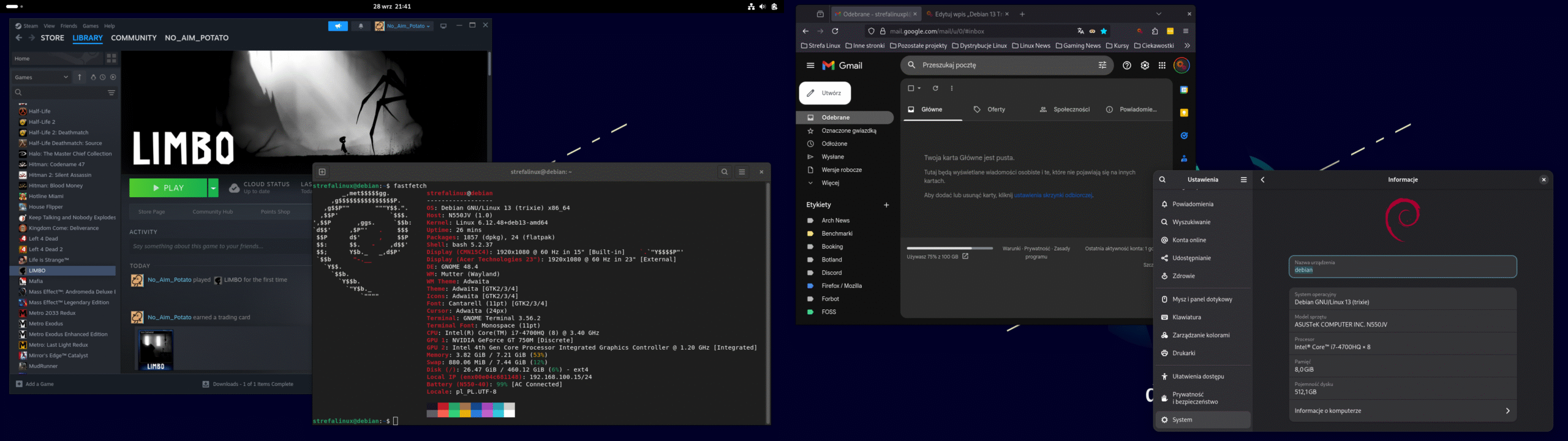
Task: Click the LIMBO trading card thumbnail
Action: (156, 350)
